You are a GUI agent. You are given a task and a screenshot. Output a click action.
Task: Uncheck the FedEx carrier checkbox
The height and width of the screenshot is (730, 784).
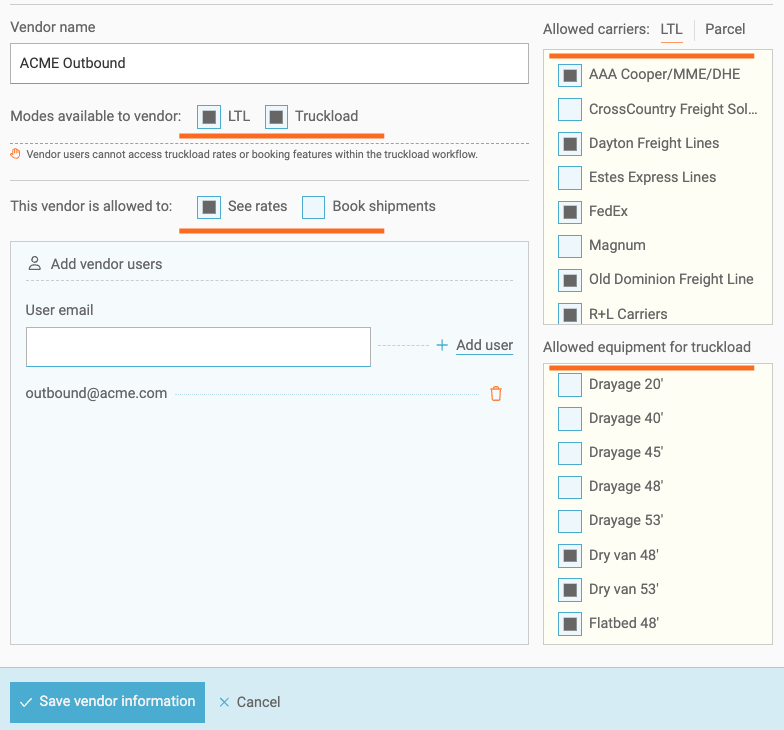pos(570,212)
